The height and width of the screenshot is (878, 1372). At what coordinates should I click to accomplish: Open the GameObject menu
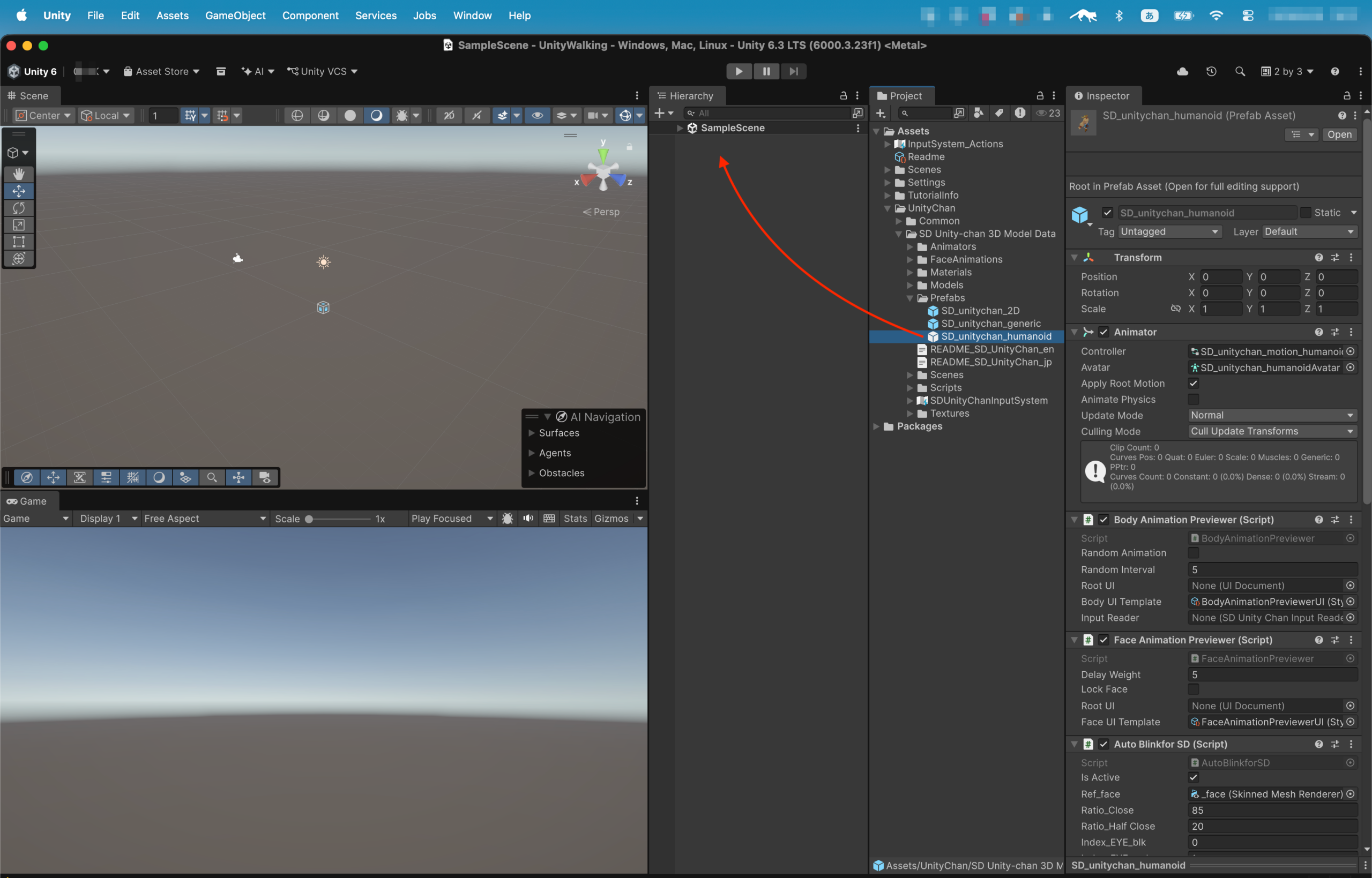235,16
